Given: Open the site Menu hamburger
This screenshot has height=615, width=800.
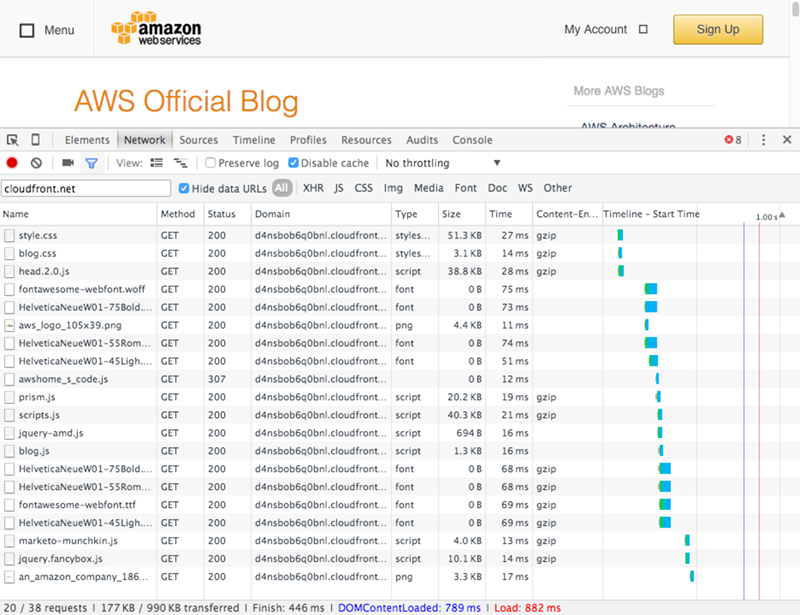Looking at the screenshot, I should (46, 30).
